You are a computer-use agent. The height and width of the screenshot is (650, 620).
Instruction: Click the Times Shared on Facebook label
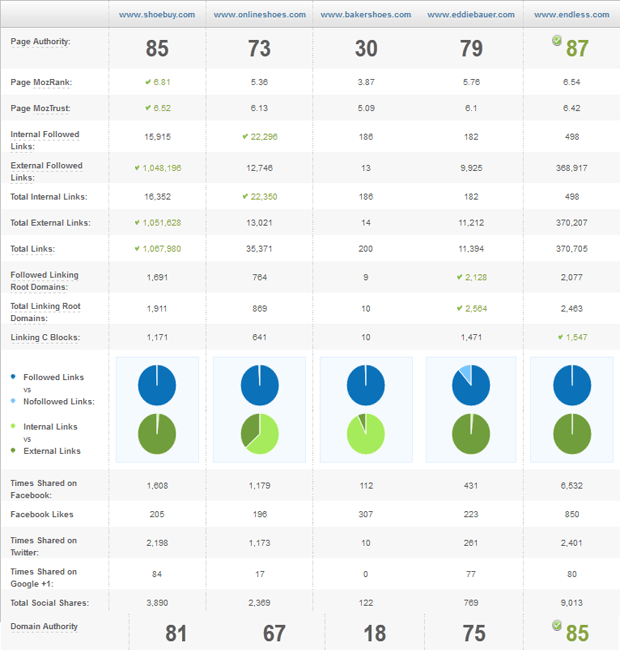pos(44,489)
